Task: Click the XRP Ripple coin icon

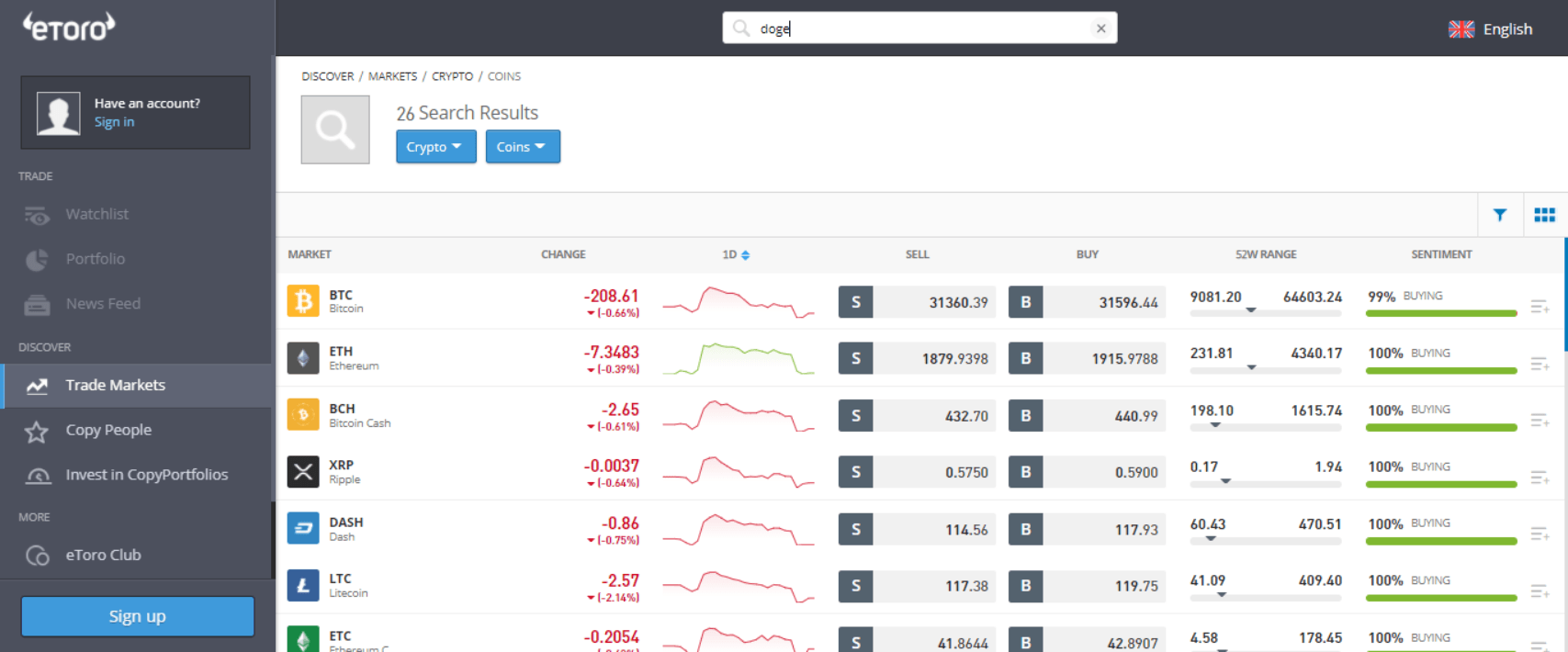Action: click(x=303, y=472)
